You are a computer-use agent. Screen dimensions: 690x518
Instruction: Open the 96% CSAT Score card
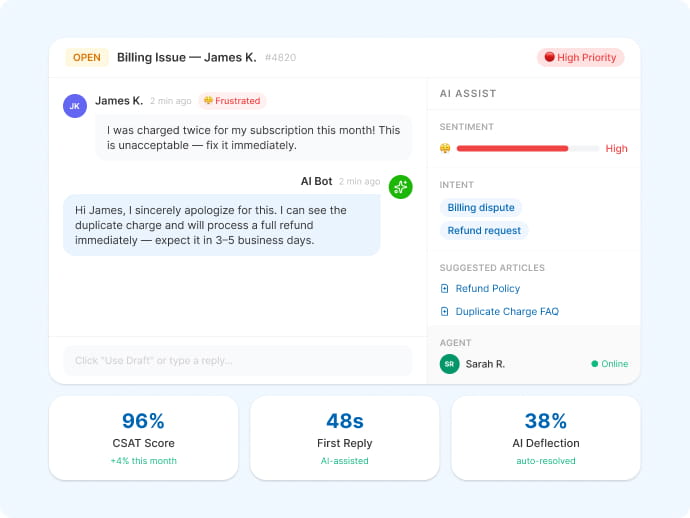click(x=143, y=438)
